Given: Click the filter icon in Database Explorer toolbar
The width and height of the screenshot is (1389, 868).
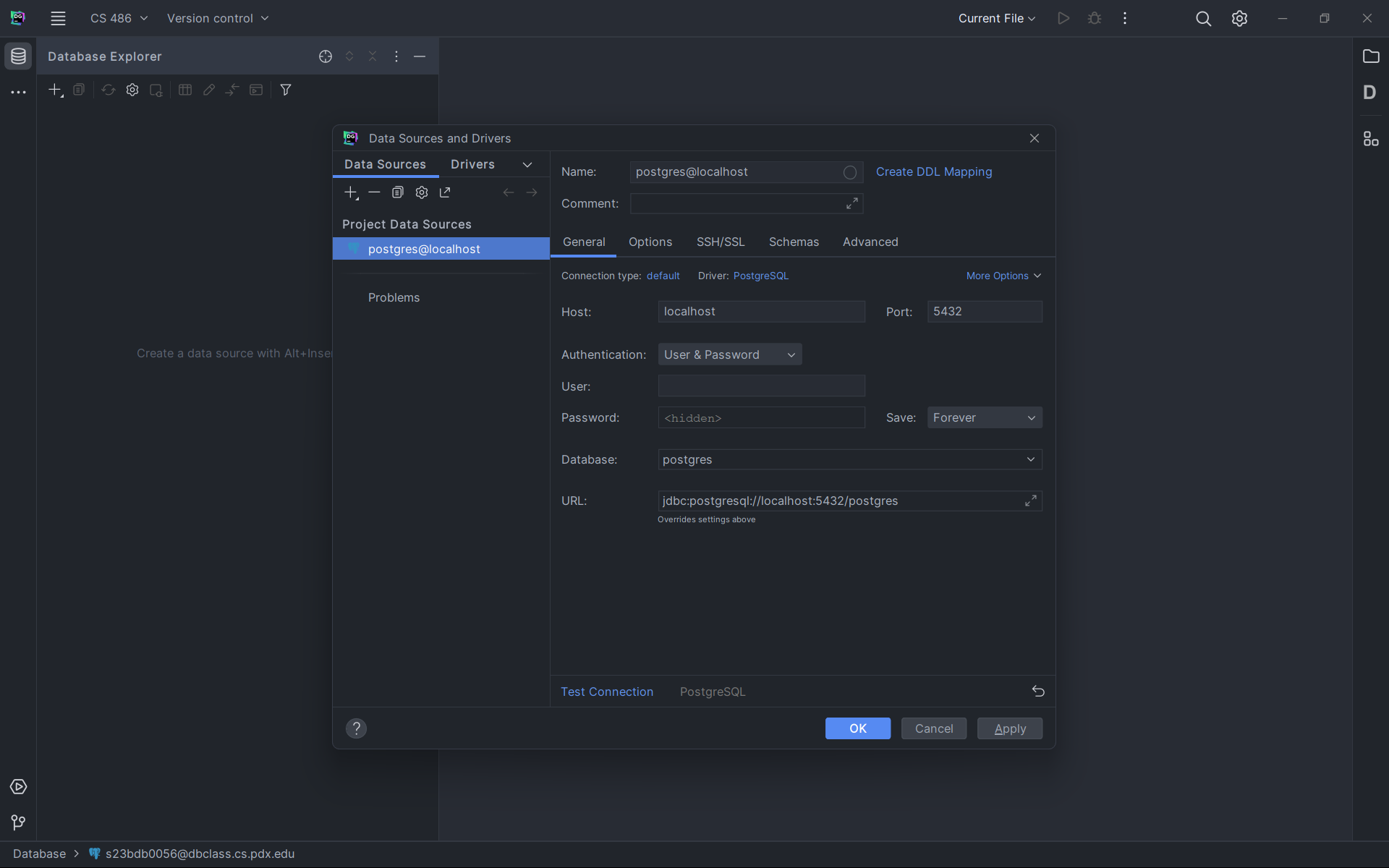Looking at the screenshot, I should click(x=286, y=90).
